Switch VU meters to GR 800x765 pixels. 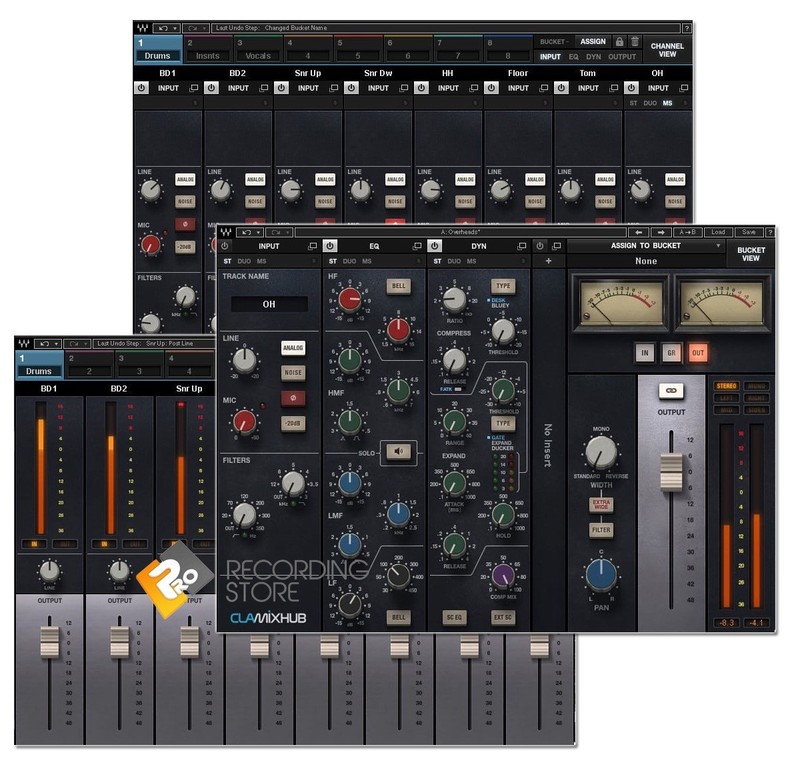coord(671,353)
